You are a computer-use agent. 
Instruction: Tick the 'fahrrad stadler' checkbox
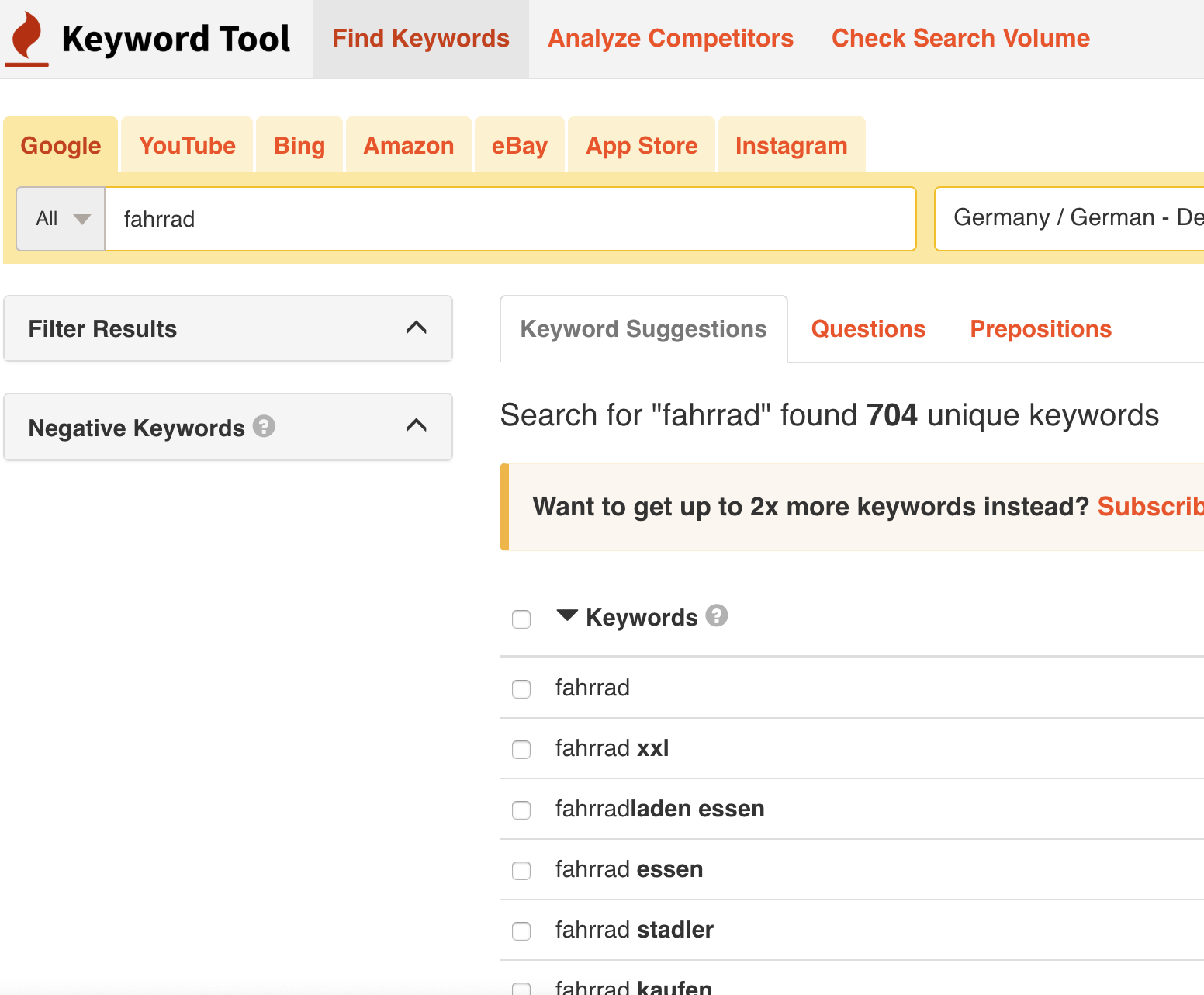[521, 931]
